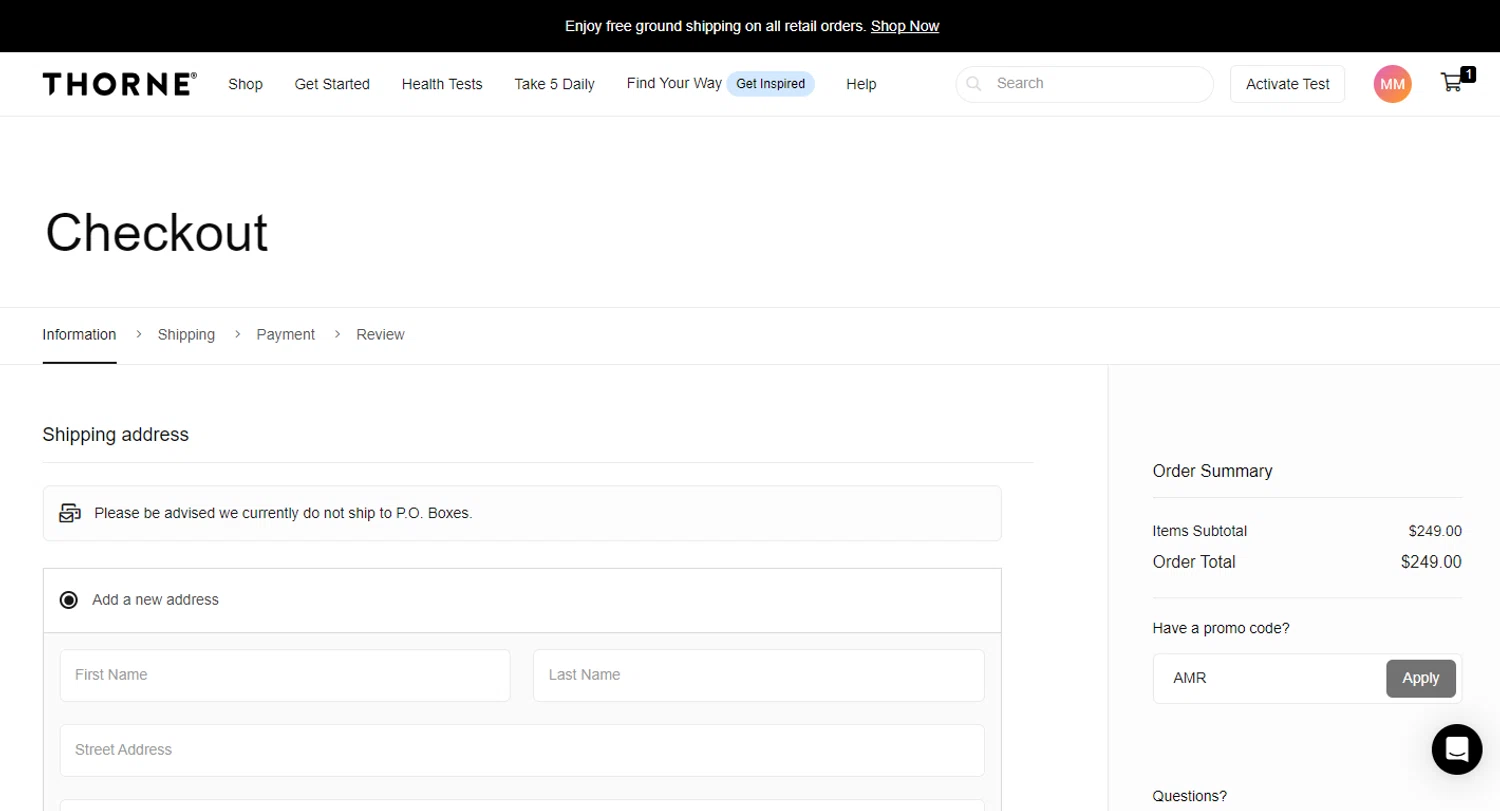Focus the First Name field
Screen dimensions: 1500x811
point(285,675)
